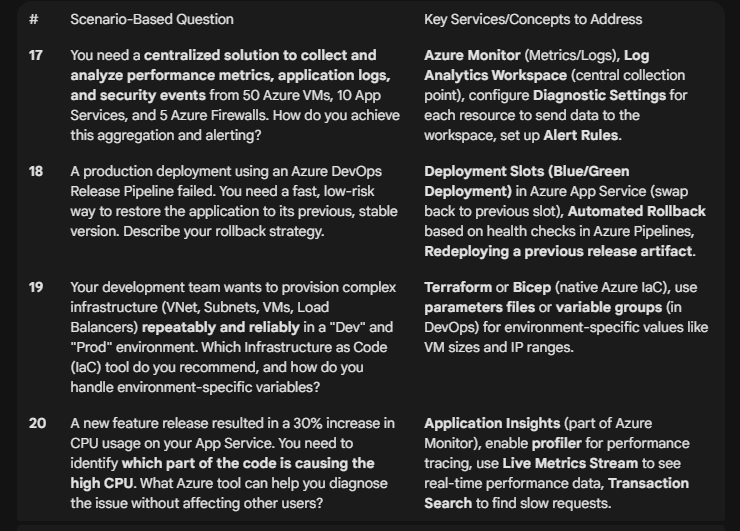
Task: Click the bold "Application Insights" text
Action: pyautogui.click(x=492, y=423)
